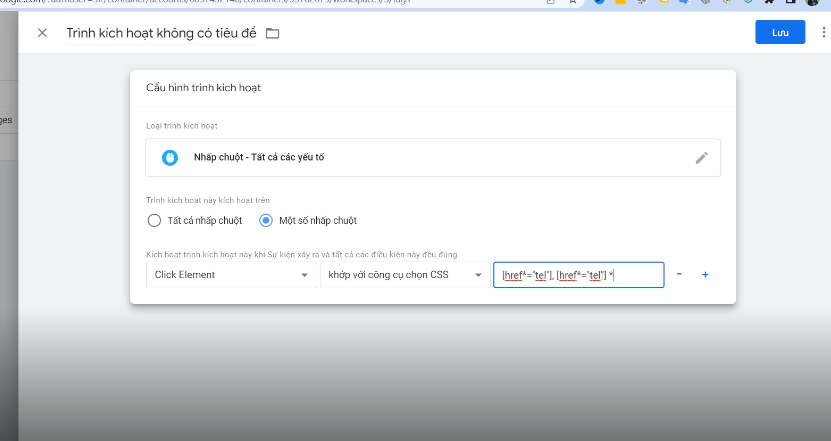Click the 'Cấu hình trình kích hoạt' heading

click(x=204, y=88)
